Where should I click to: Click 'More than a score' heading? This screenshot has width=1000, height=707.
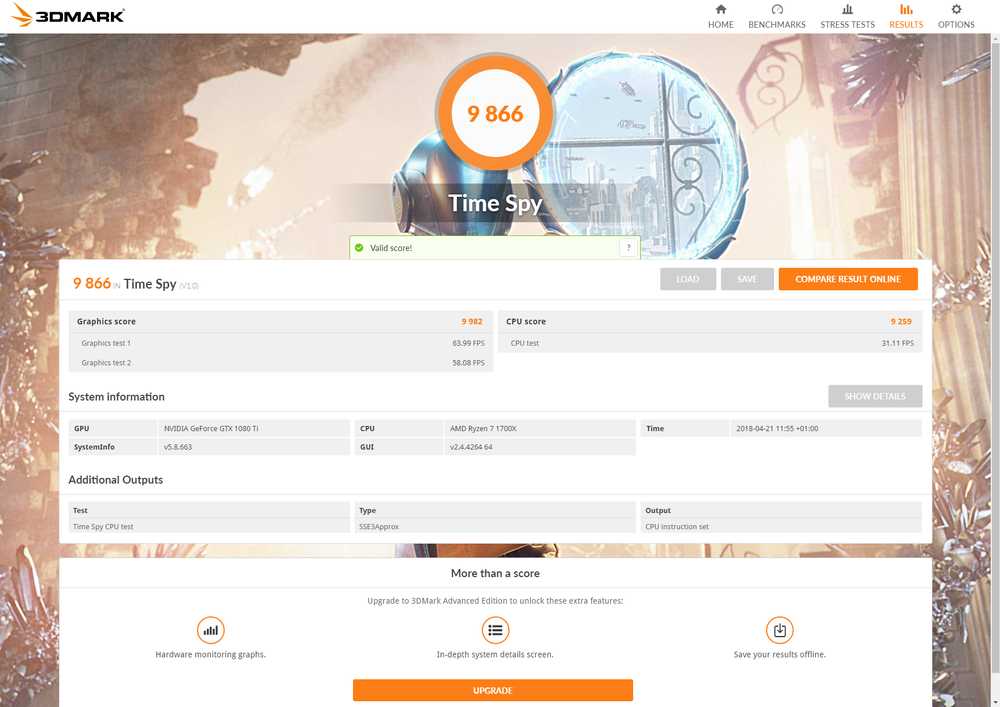495,573
